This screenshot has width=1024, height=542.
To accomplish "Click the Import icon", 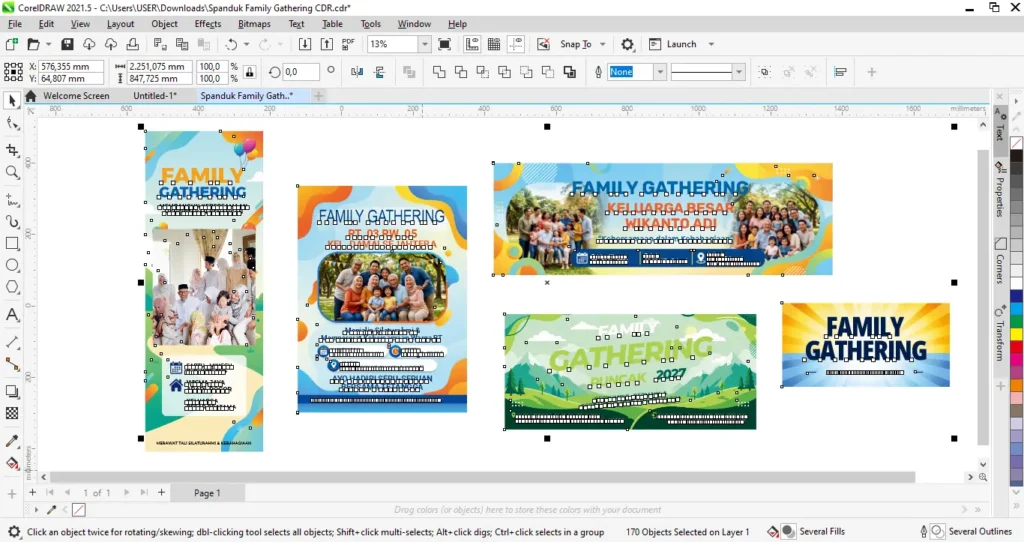I will coord(304,44).
